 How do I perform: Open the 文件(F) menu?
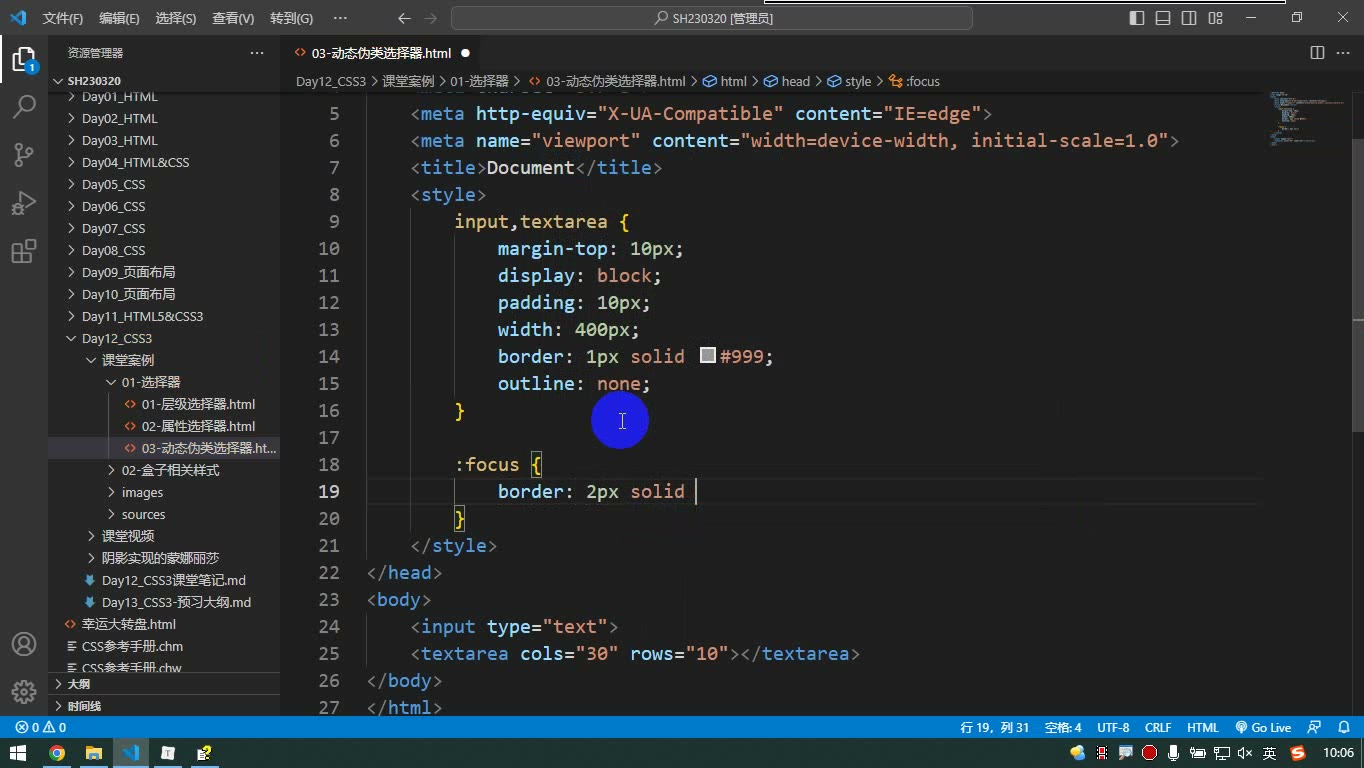click(63, 18)
